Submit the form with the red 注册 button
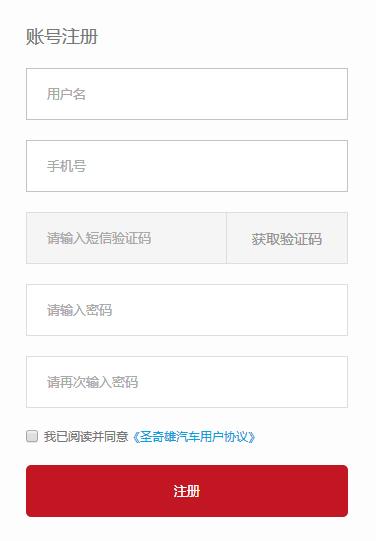The width and height of the screenshot is (376, 541). tap(187, 491)
